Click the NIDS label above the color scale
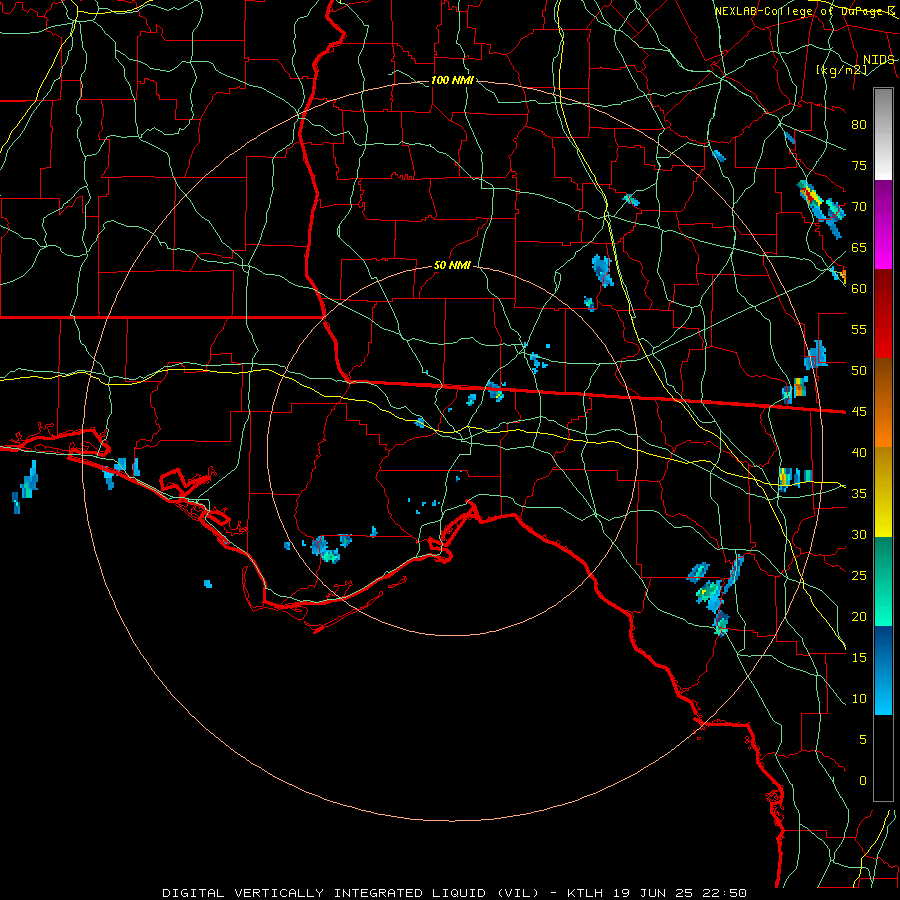900x900 pixels. tap(878, 60)
